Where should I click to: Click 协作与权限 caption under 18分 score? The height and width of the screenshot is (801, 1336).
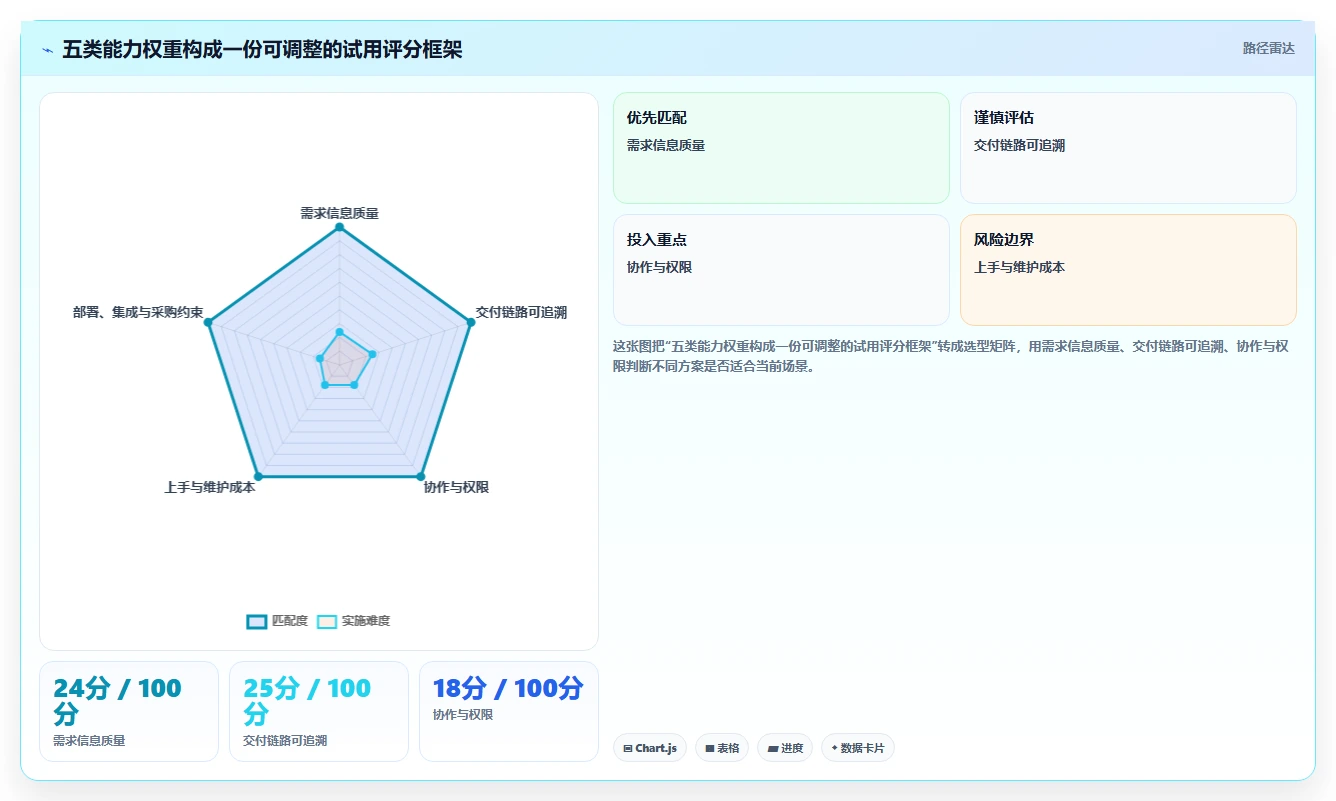463,715
